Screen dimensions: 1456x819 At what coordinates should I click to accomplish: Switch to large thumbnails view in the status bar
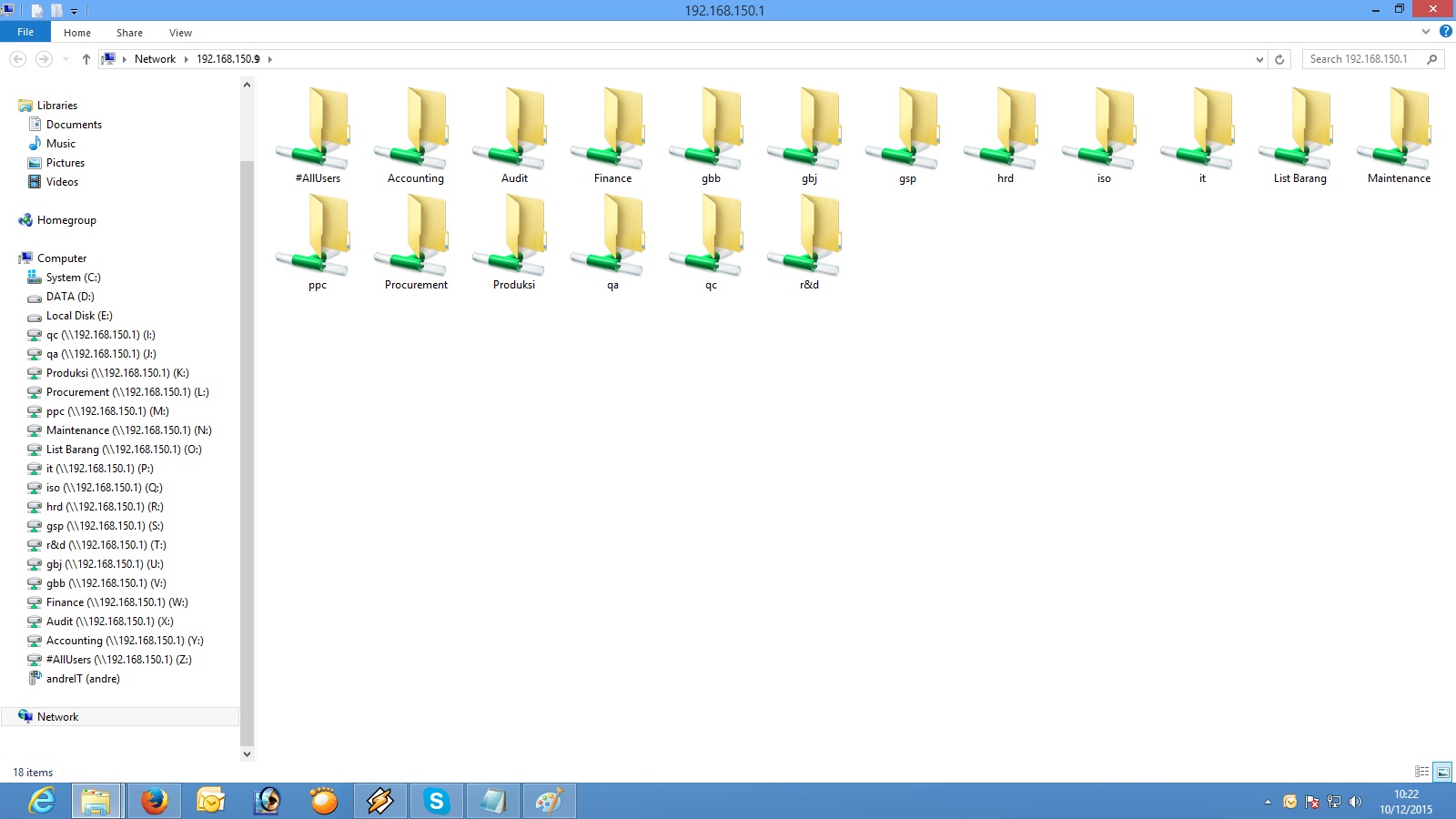point(1441,772)
